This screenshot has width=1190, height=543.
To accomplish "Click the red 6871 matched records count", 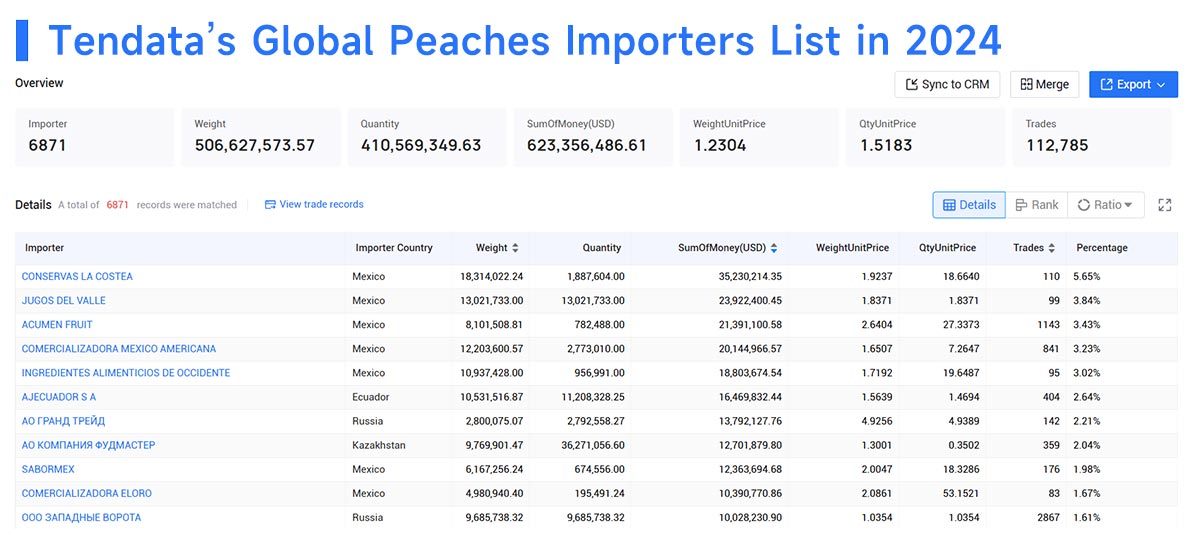I will 118,205.
